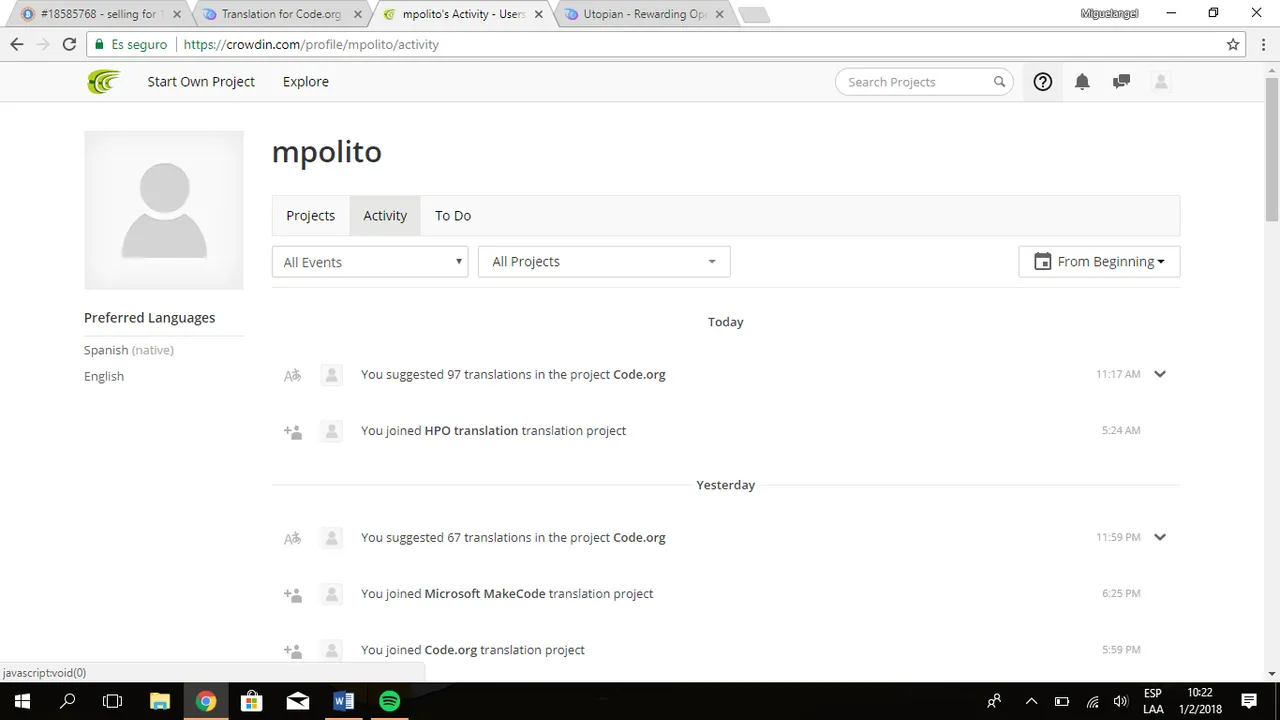Open Word from taskbar
1280x720 pixels.
coord(344,701)
